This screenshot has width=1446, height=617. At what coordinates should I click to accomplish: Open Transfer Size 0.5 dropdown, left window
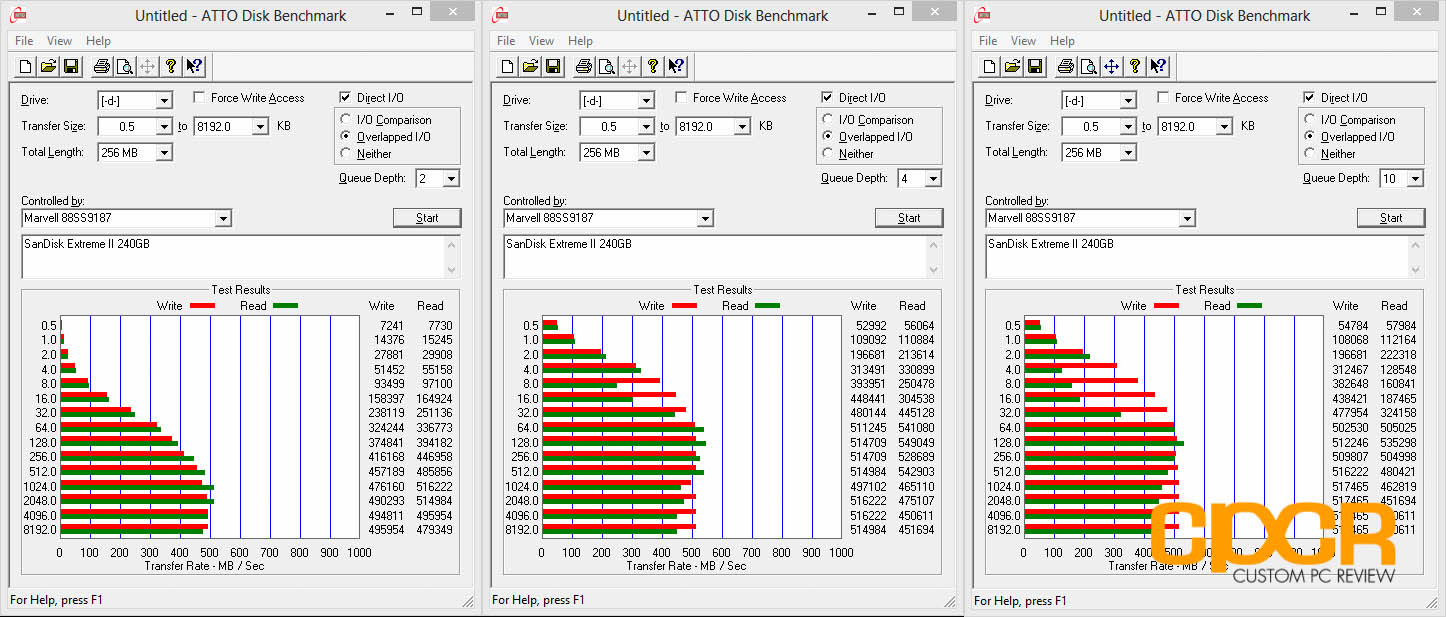(x=164, y=126)
